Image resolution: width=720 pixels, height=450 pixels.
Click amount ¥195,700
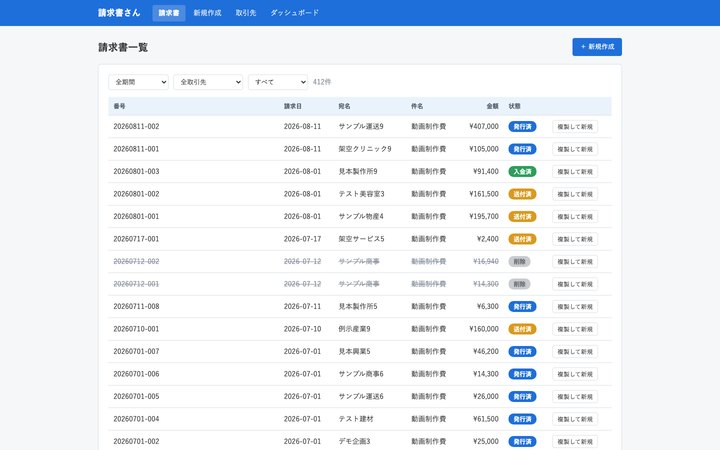(x=484, y=216)
